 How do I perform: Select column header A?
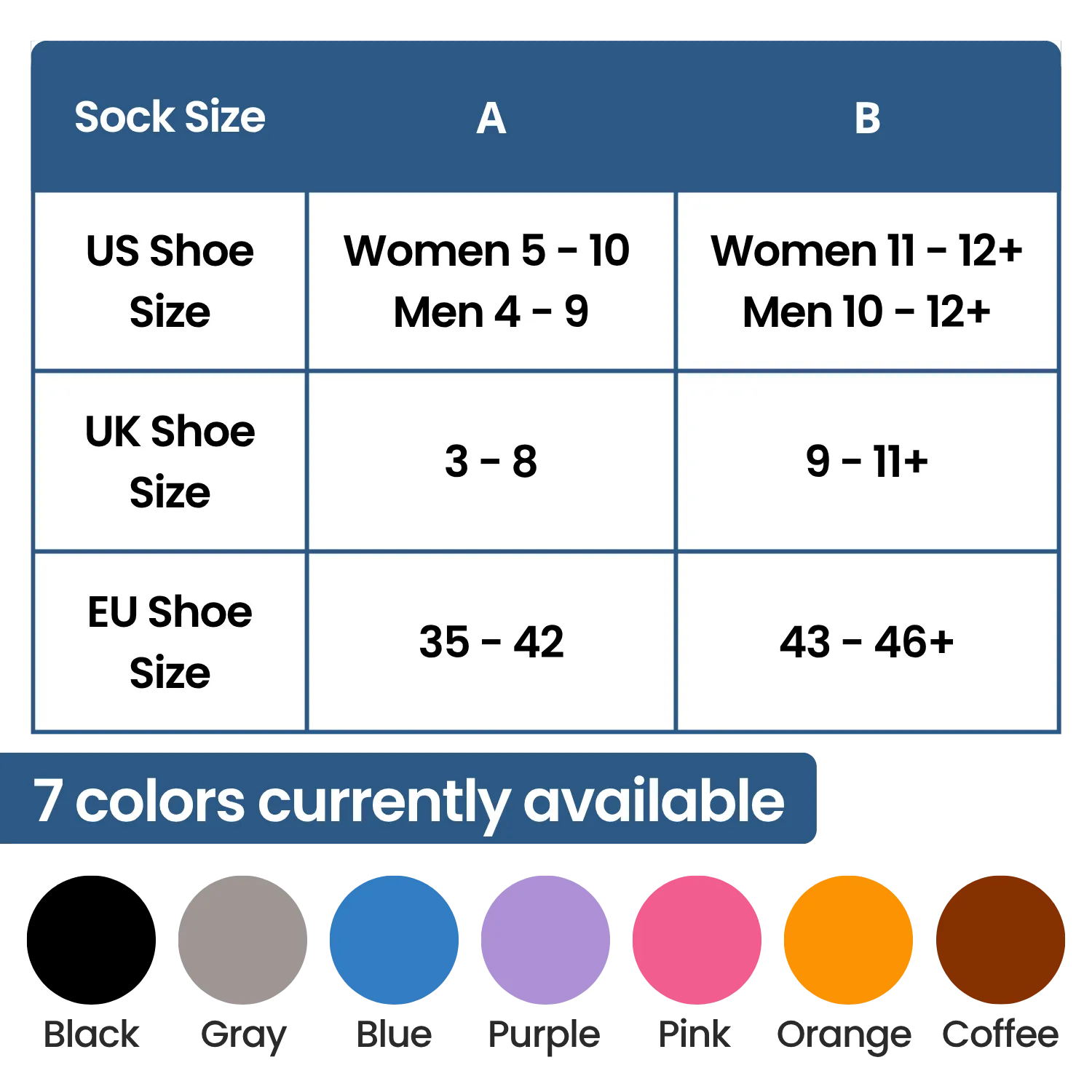(491, 118)
